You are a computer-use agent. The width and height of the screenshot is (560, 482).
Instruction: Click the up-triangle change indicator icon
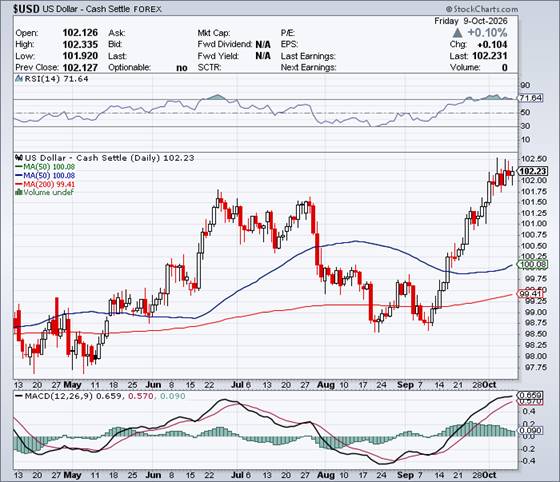tap(457, 33)
